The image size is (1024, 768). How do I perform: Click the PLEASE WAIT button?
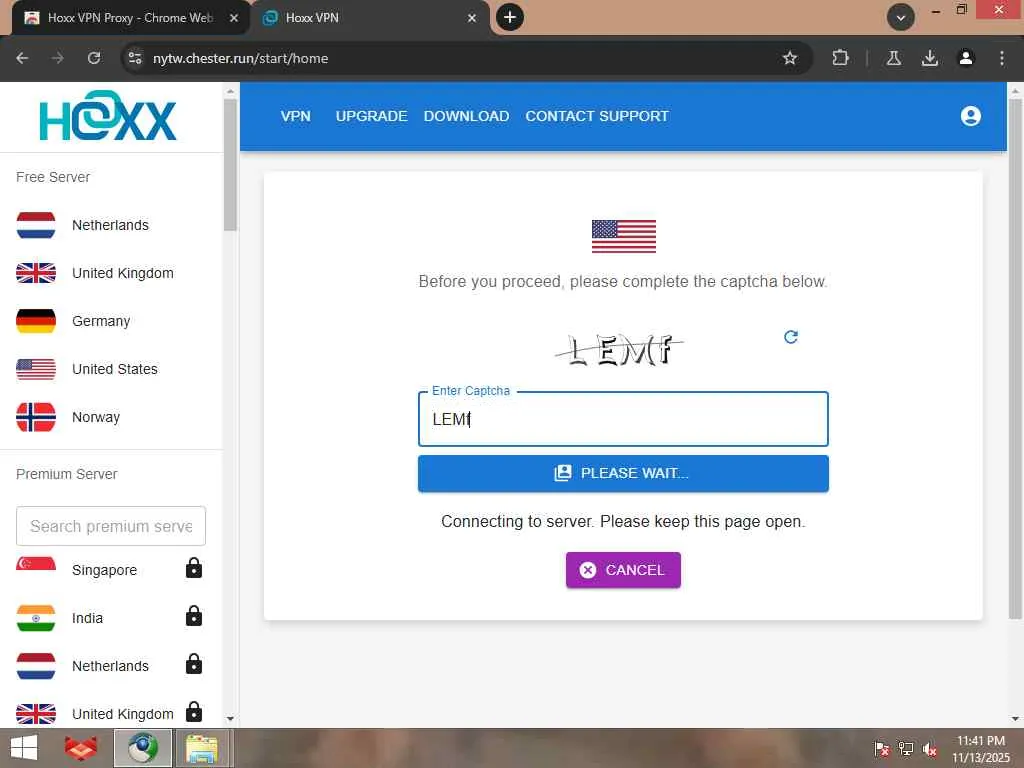point(623,473)
